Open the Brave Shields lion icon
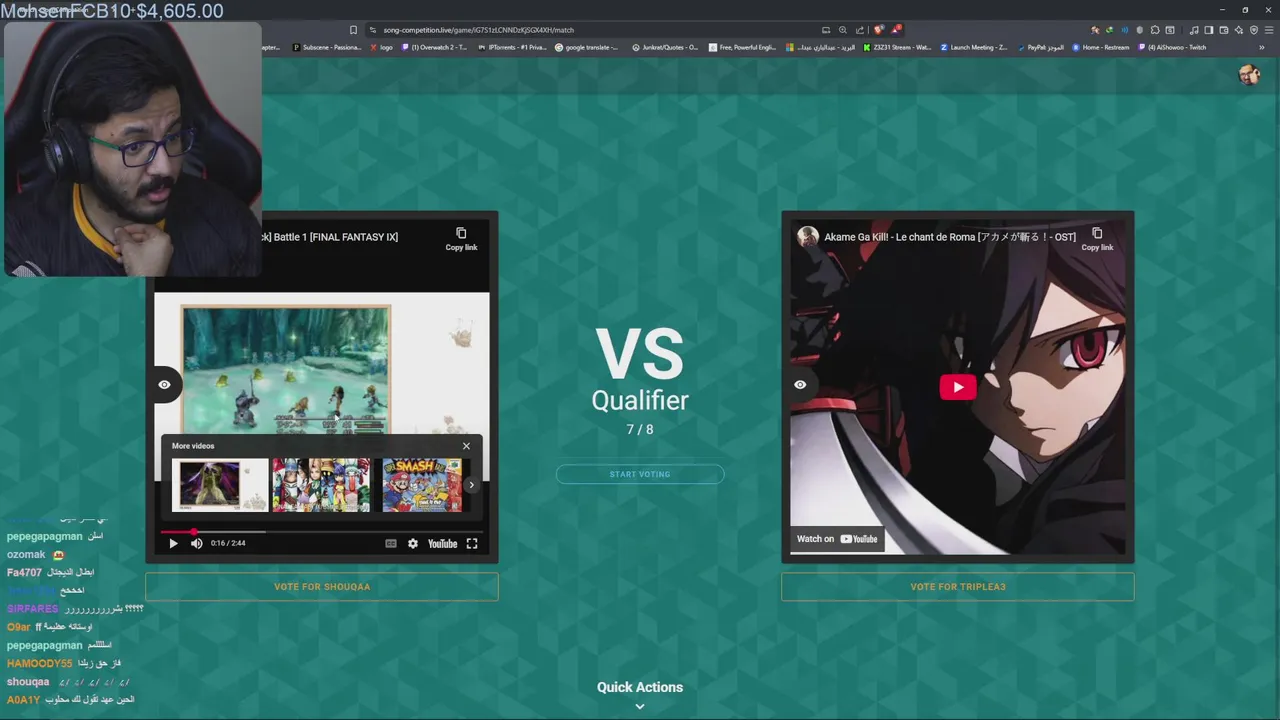Image resolution: width=1280 pixels, height=720 pixels. coord(879,30)
